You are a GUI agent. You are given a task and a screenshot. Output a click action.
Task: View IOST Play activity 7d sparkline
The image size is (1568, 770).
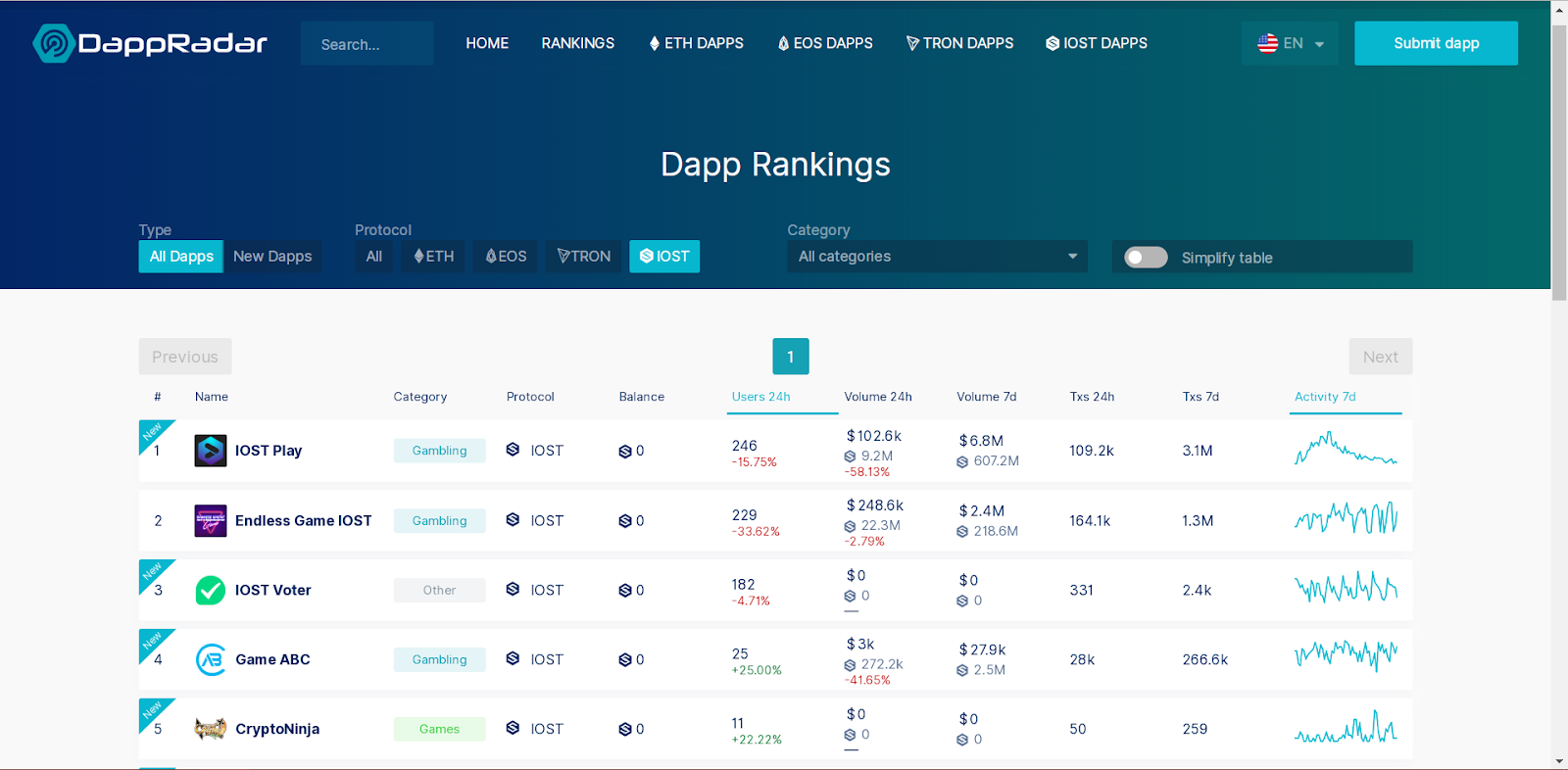[1346, 449]
